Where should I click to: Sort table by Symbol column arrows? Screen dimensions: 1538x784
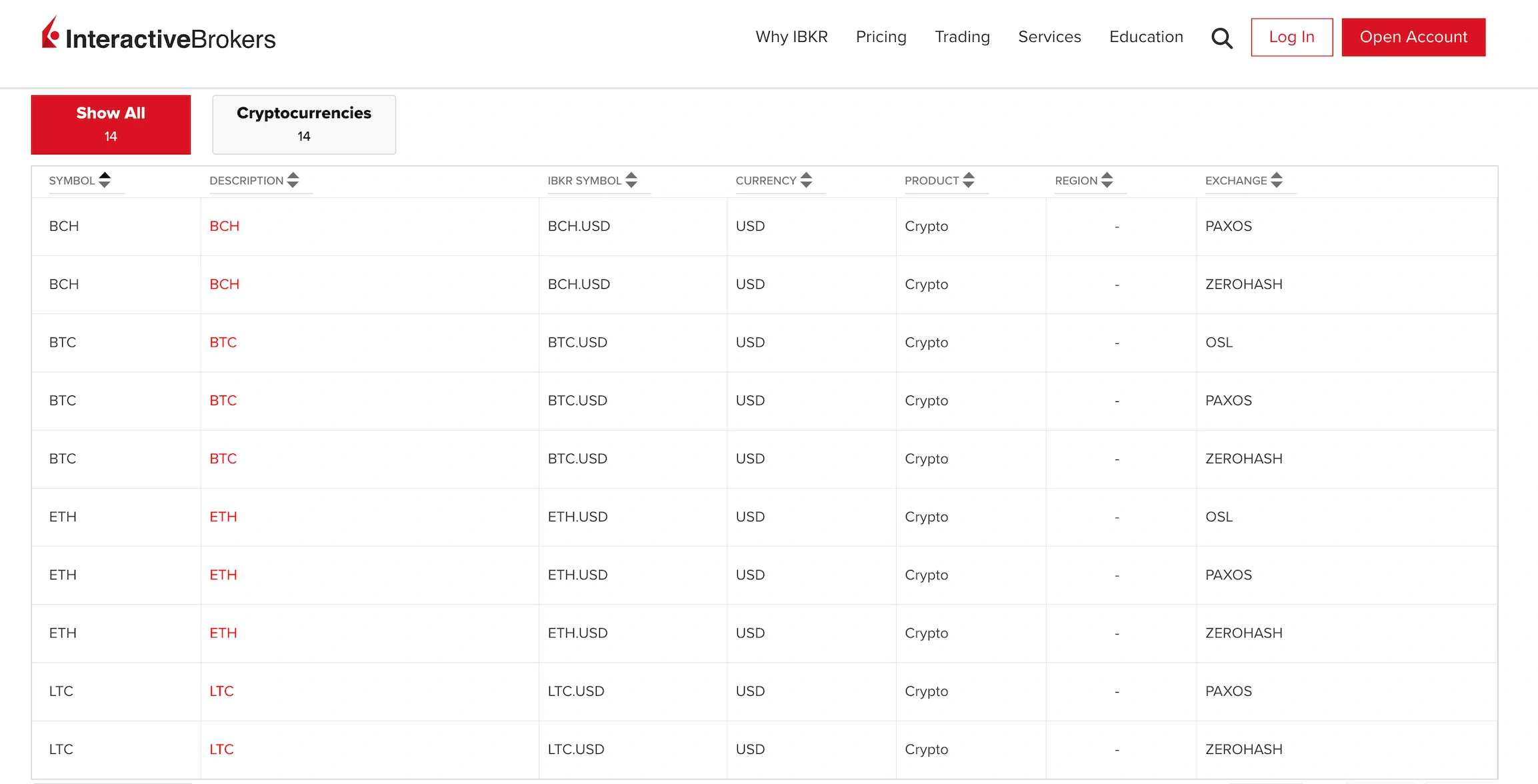tap(105, 180)
